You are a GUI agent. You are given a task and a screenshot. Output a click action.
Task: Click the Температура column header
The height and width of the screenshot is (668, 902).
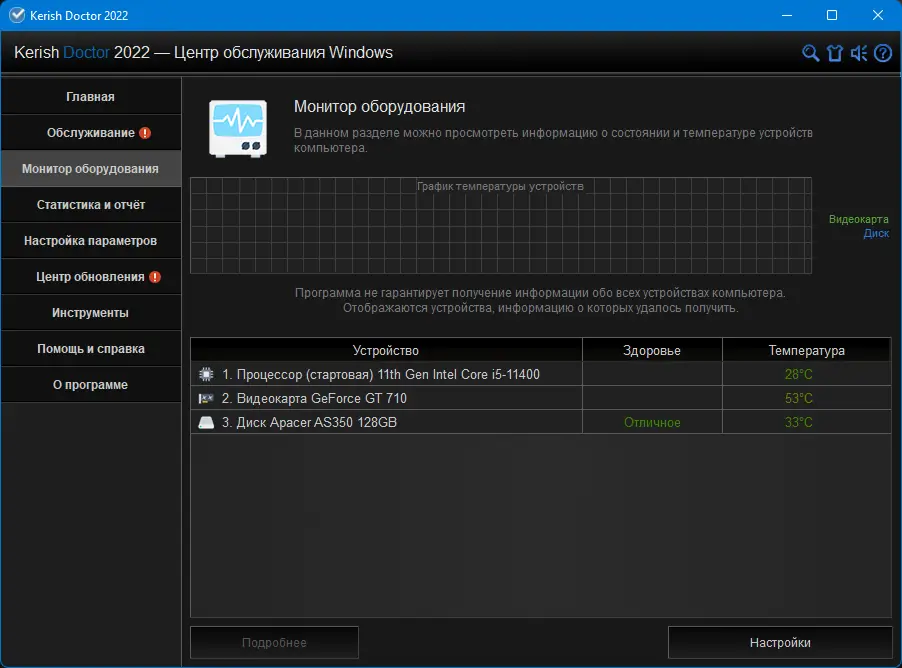(807, 350)
